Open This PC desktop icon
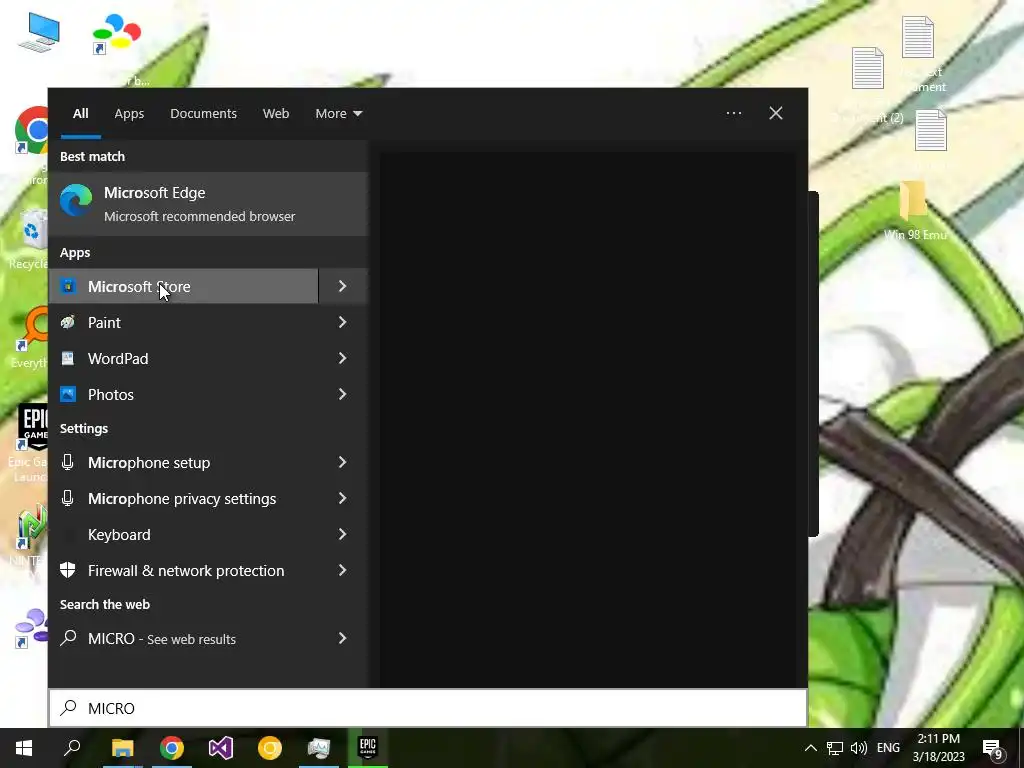Viewport: 1024px width, 768px height. tap(39, 33)
